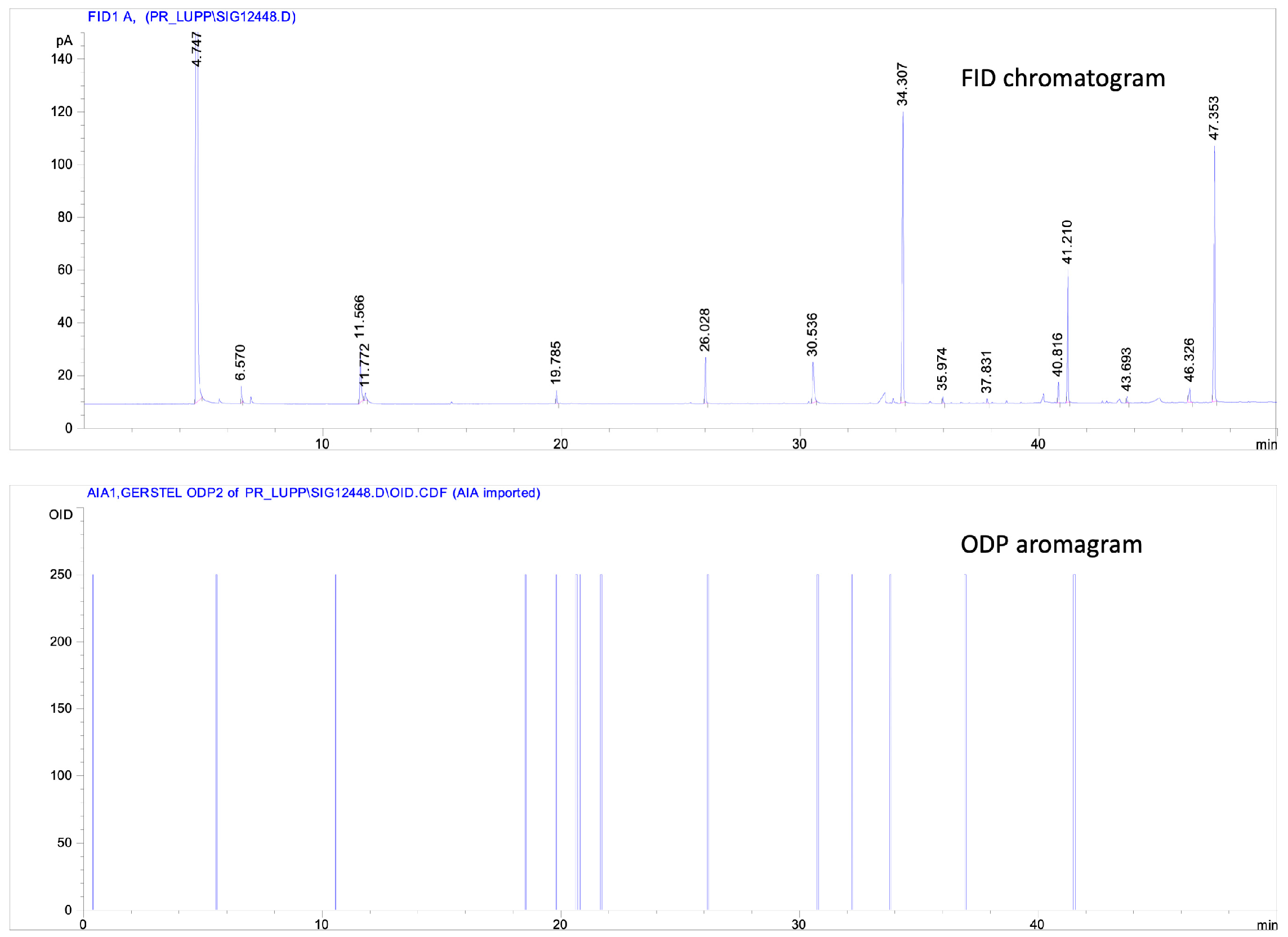Click the ODP odor marker near 26 min
This screenshot has width=1288, height=937.
(707, 742)
